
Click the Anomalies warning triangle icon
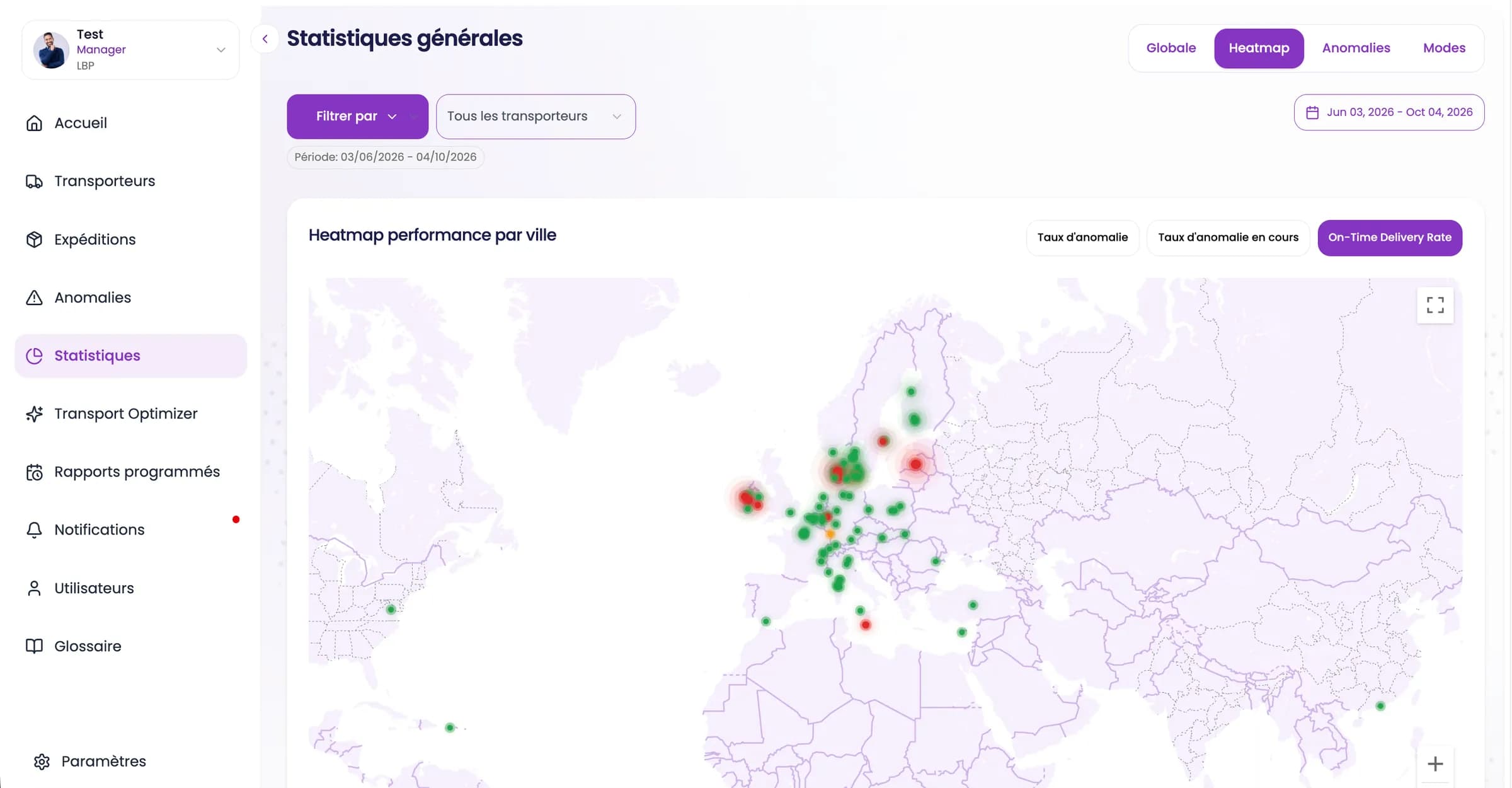(x=34, y=298)
